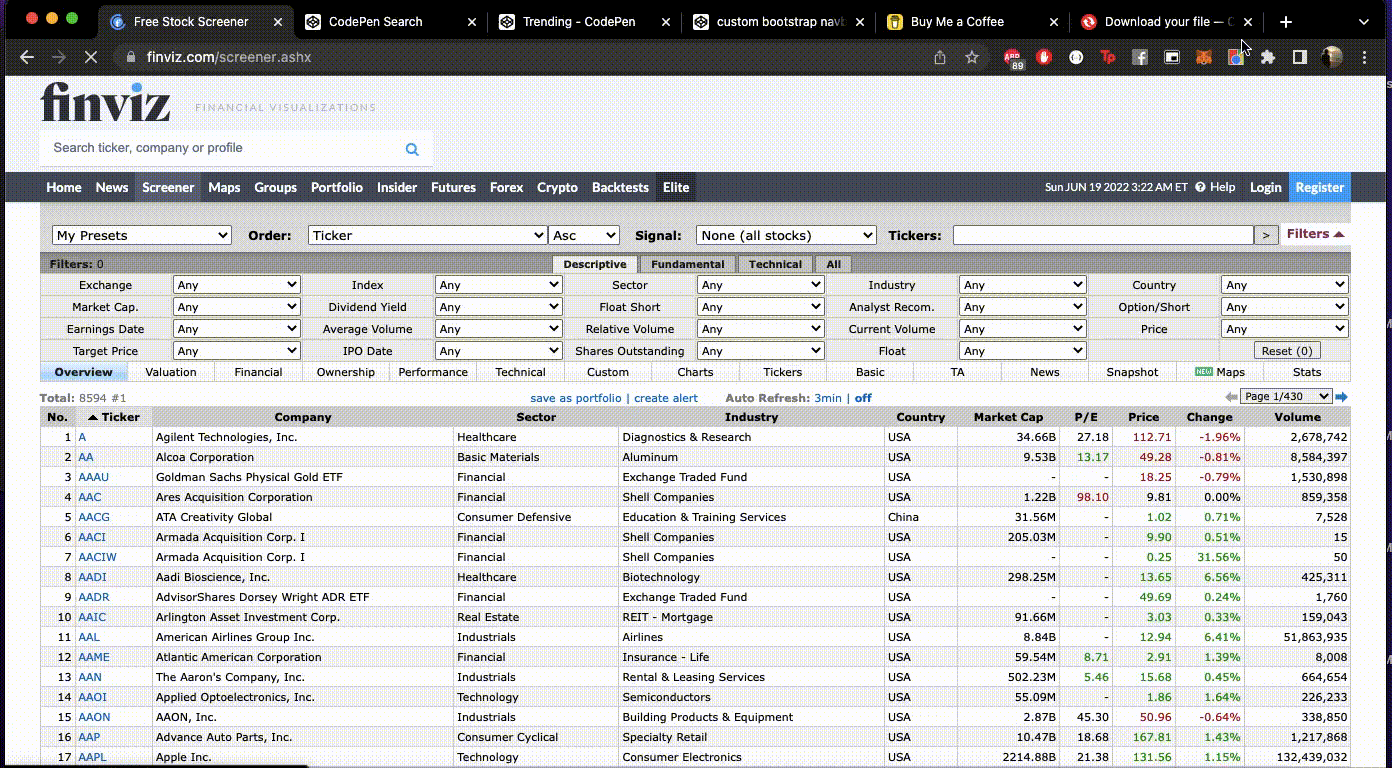Switch to the Technical filter tab
Screen dimensions: 1392x768
pos(776,264)
